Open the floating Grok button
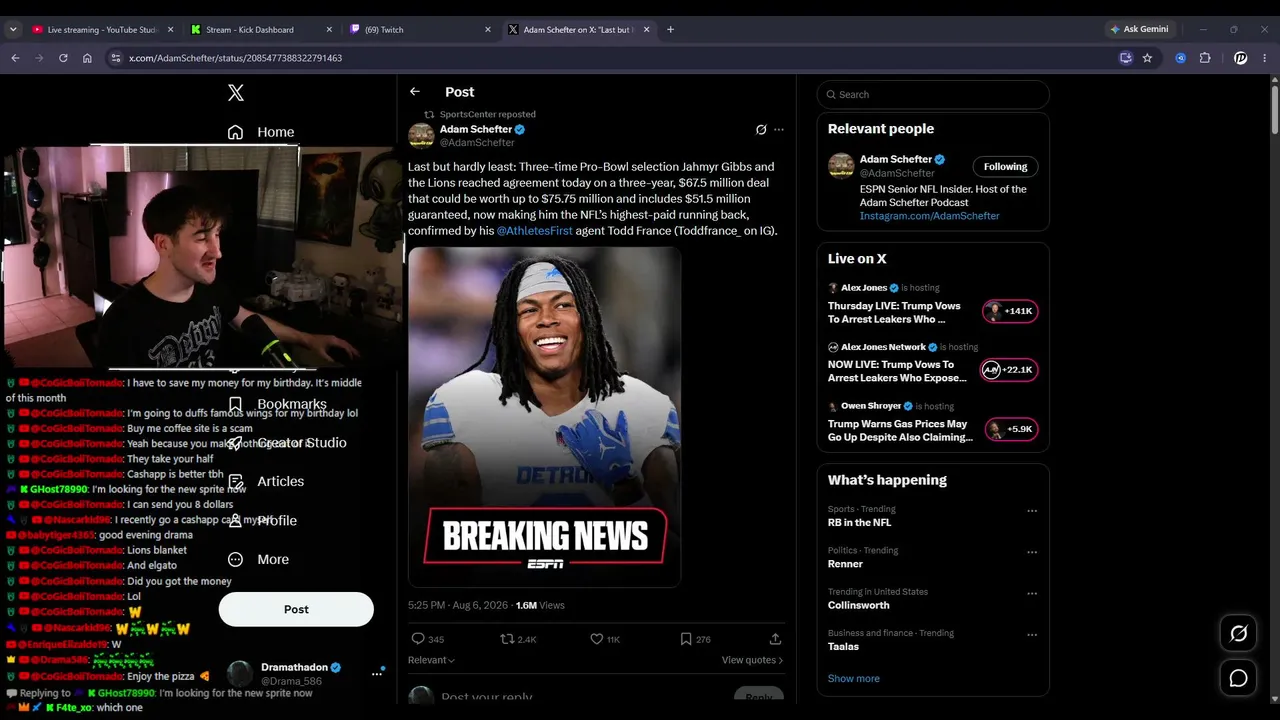 [1238, 633]
